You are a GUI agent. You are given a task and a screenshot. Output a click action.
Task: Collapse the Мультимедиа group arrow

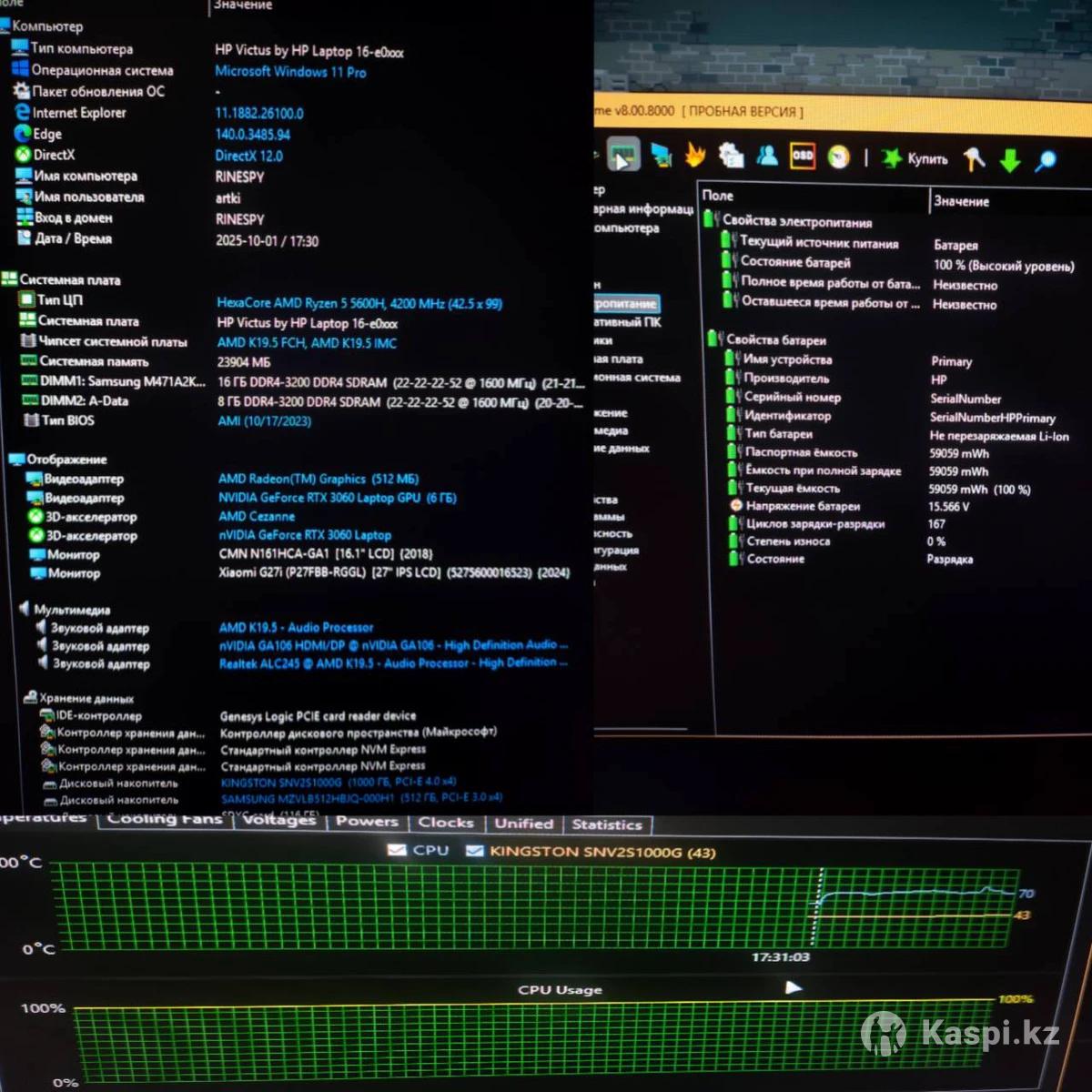(x=24, y=609)
